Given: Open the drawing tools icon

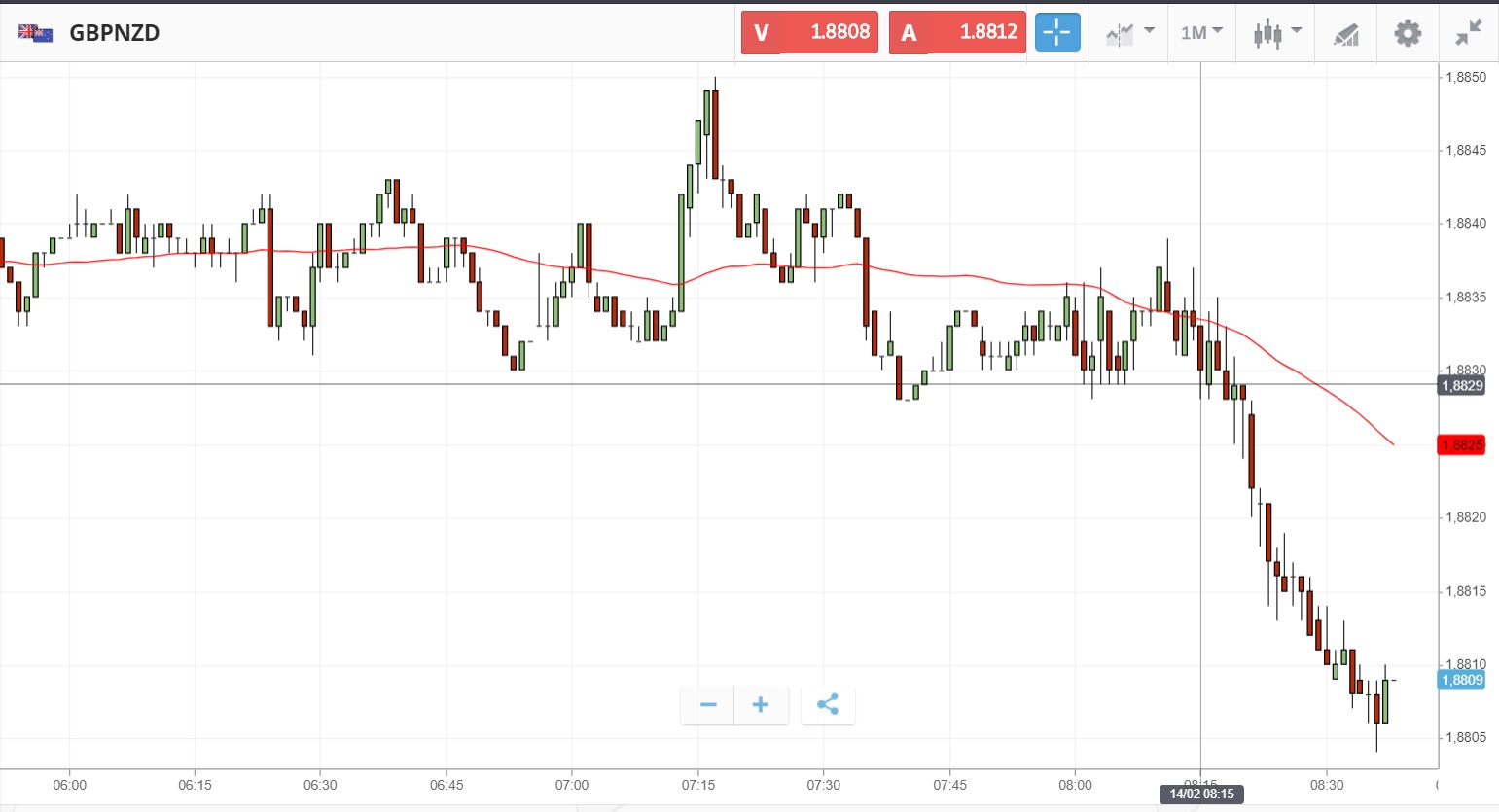Looking at the screenshot, I should (1346, 34).
